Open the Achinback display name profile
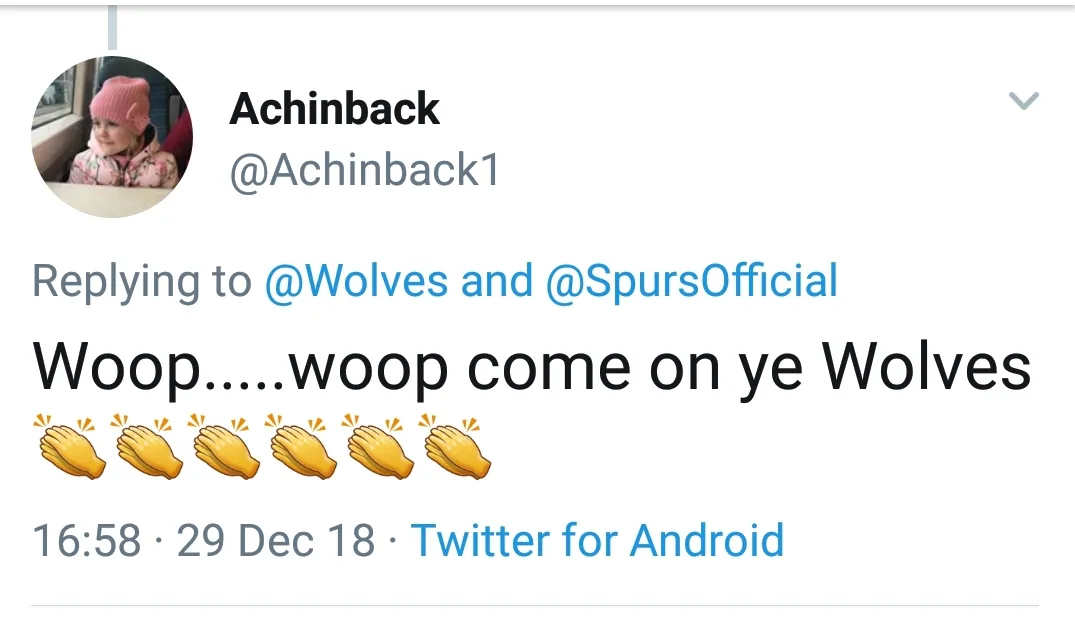 pos(334,109)
